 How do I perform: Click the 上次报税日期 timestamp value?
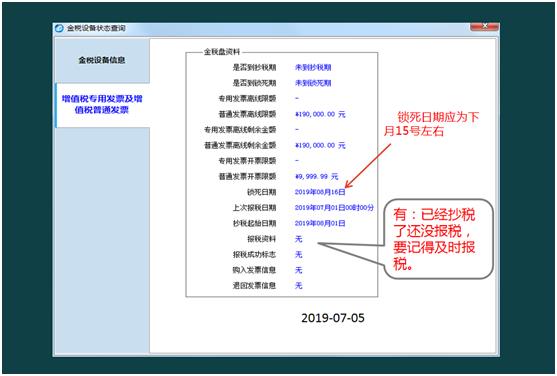point(334,208)
